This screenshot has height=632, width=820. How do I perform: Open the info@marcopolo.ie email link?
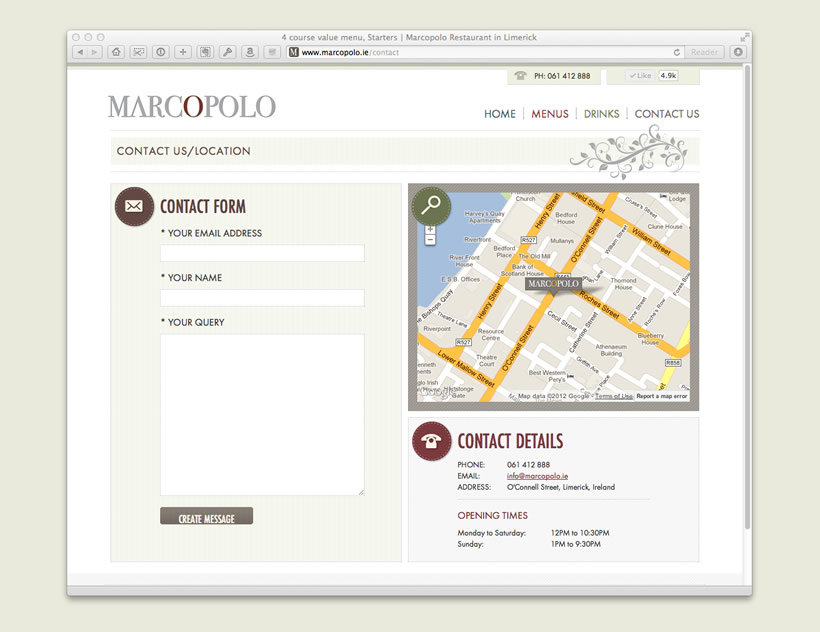(x=537, y=476)
